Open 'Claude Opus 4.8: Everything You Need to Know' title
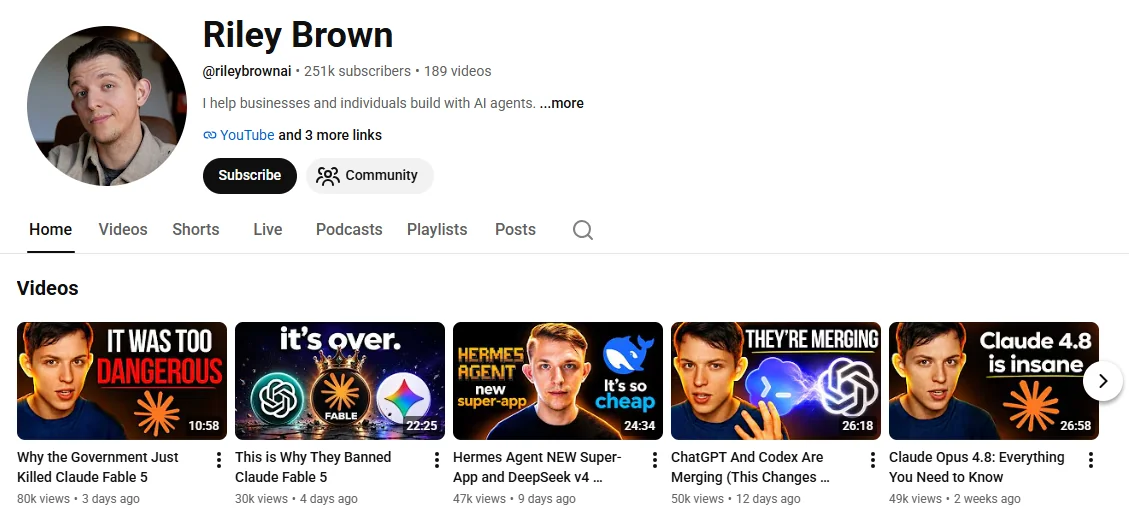This screenshot has width=1129, height=527. point(976,467)
